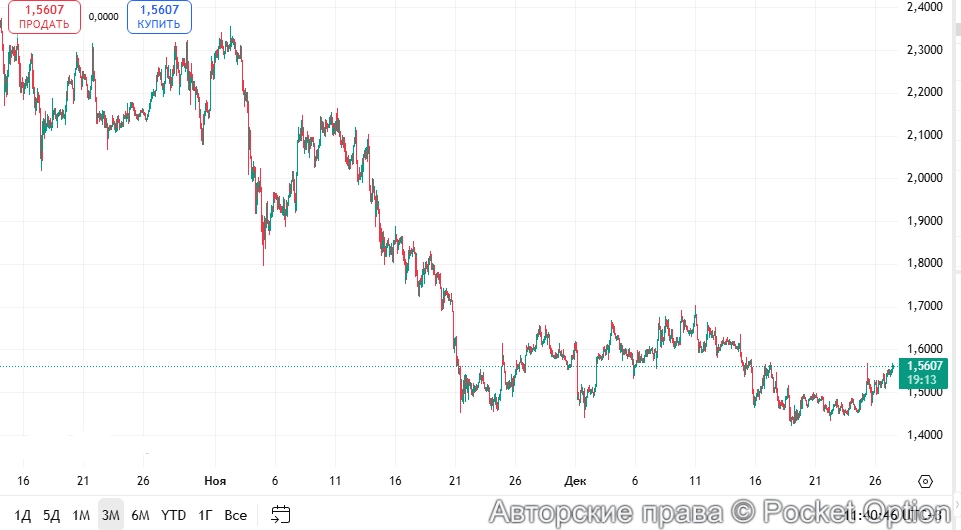Click the 2,4000 price axis label
Viewport: 961px width, 530px height.
[923, 7]
